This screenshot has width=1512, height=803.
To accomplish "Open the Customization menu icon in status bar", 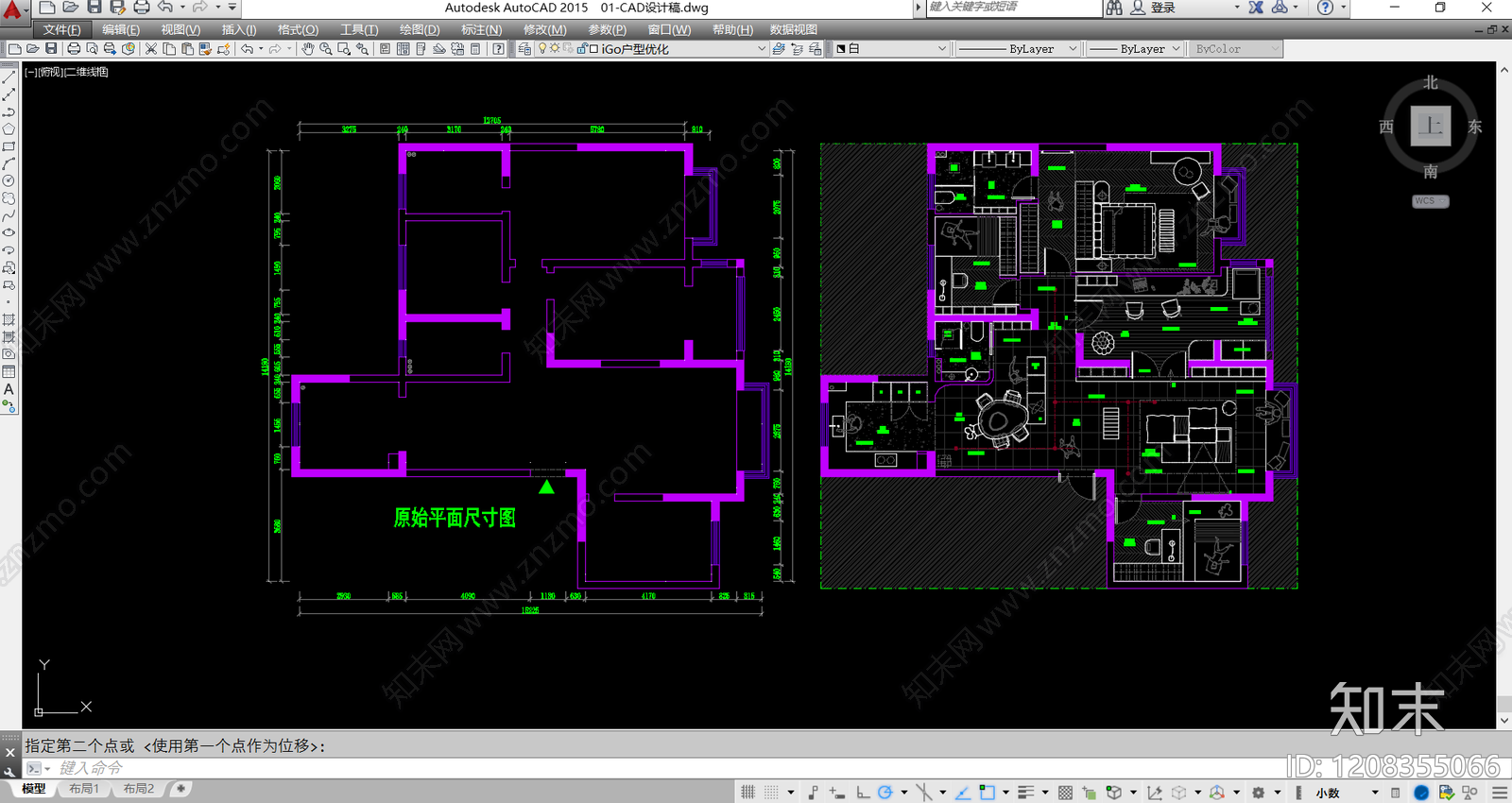I will tap(1500, 793).
